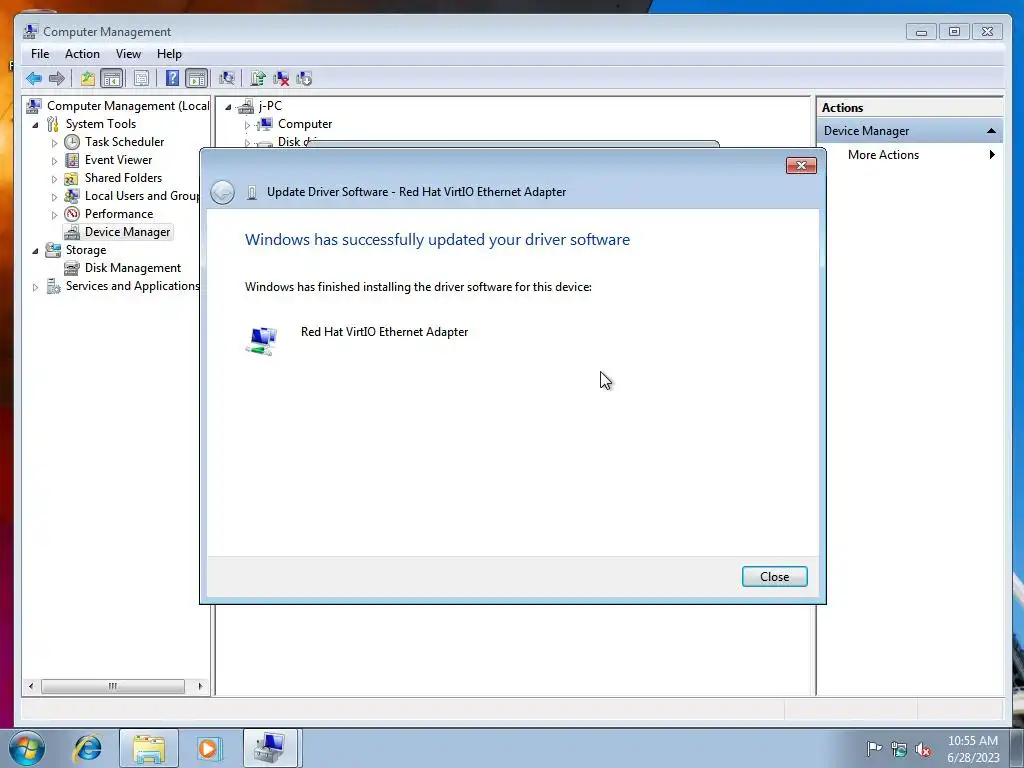1024x768 pixels.
Task: Maximize the Computer Management window
Action: pos(955,31)
